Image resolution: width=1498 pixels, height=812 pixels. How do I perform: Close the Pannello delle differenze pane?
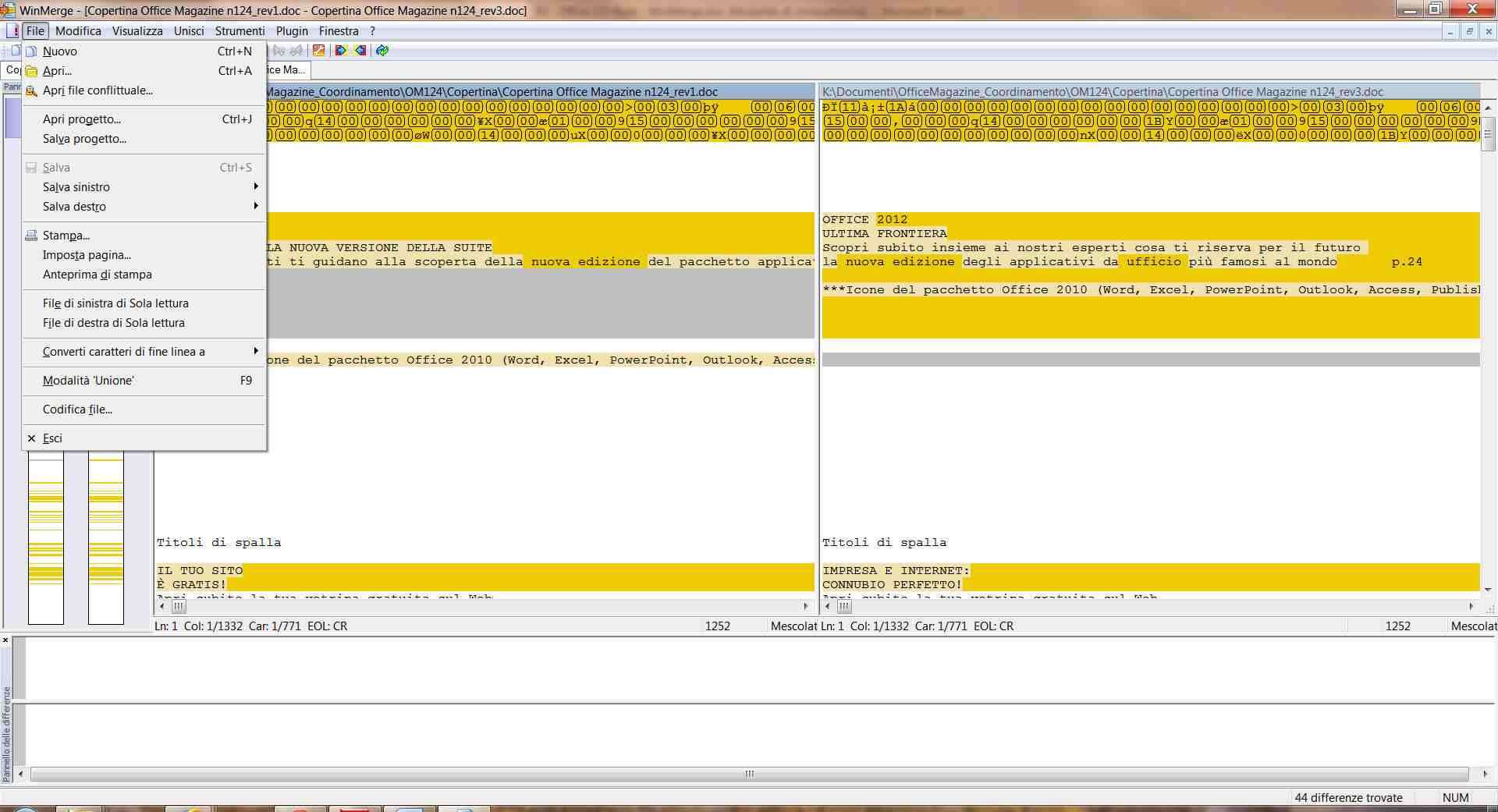(5, 640)
